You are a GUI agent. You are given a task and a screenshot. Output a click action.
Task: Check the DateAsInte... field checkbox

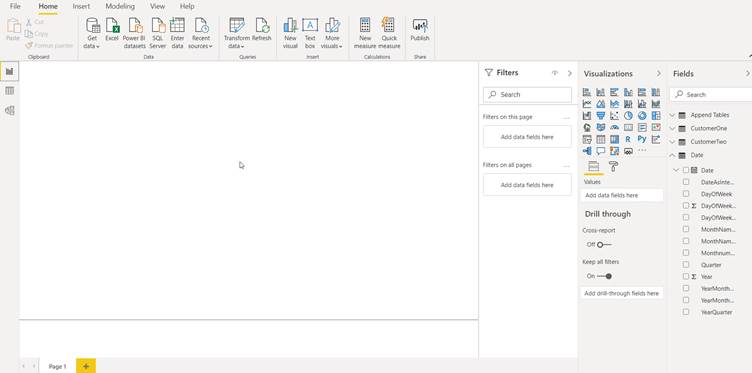coord(686,182)
